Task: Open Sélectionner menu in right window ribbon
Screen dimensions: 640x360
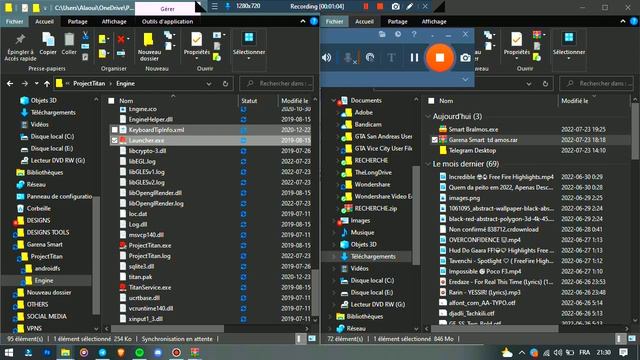Action: click(569, 46)
